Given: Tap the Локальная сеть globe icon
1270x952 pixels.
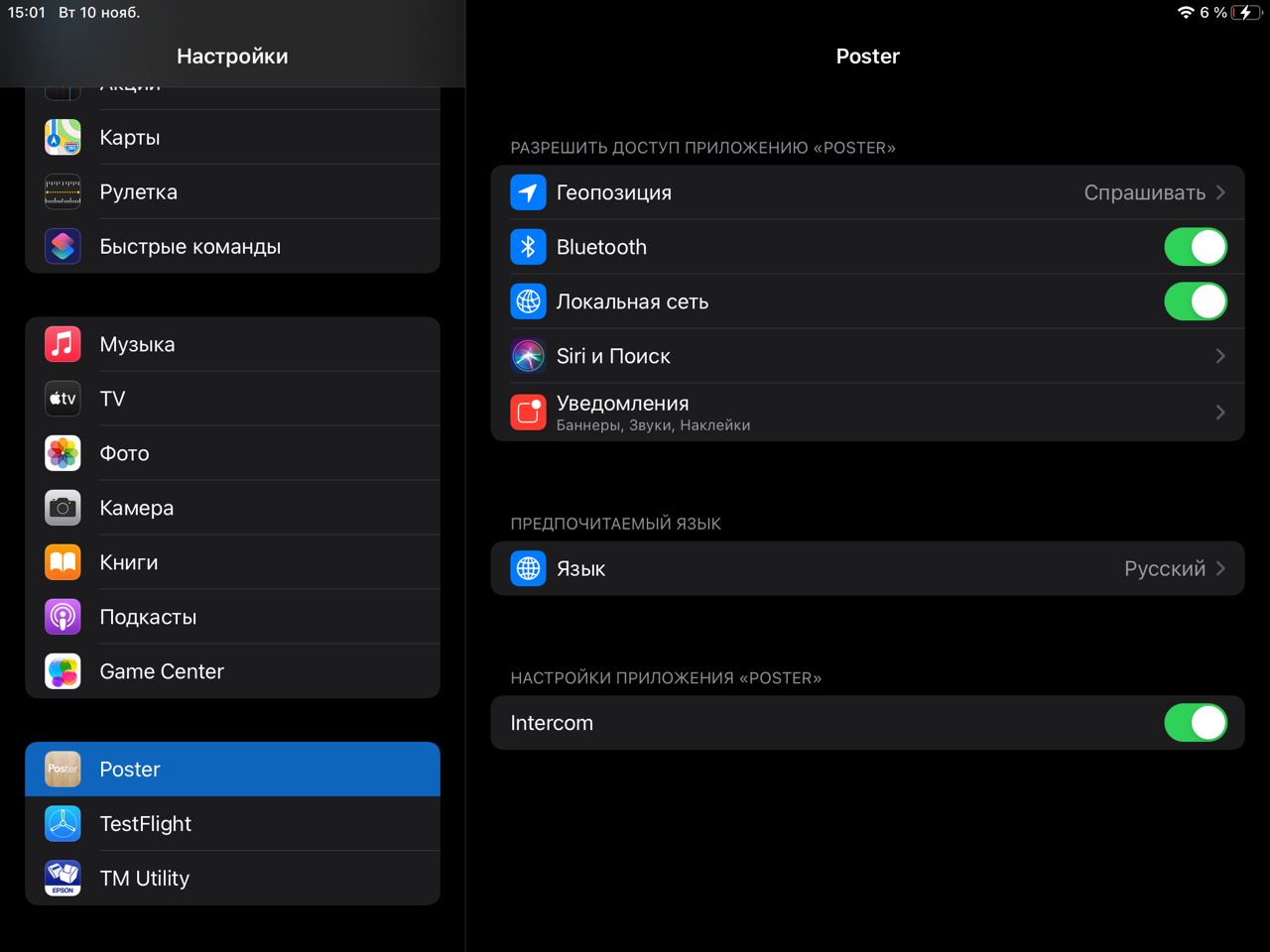Looking at the screenshot, I should tap(528, 301).
